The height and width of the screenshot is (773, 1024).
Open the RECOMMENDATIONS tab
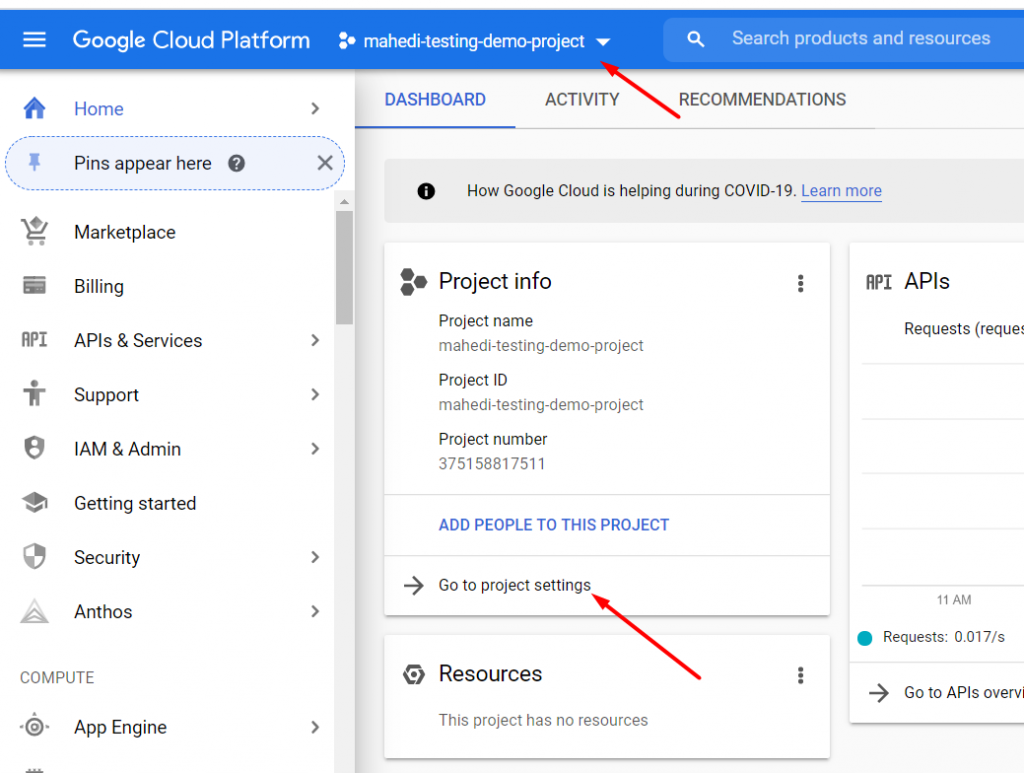[762, 99]
